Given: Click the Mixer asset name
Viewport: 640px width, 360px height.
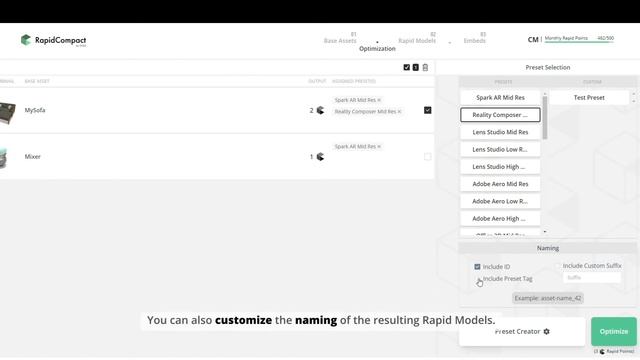Looking at the screenshot, I should coord(33,157).
